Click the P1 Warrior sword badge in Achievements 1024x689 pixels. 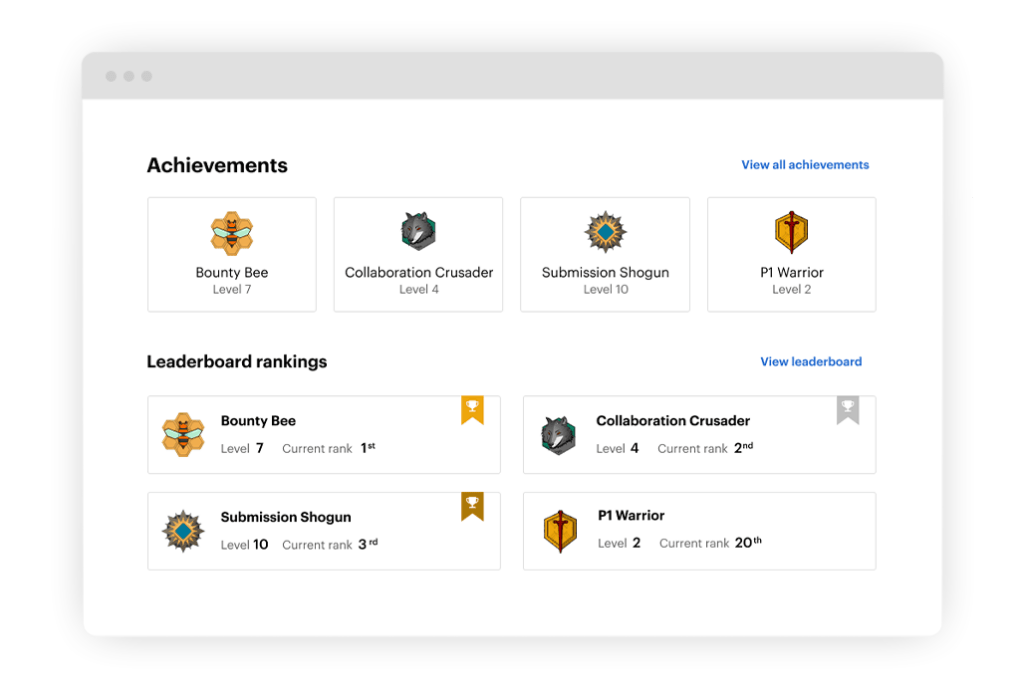click(x=791, y=232)
